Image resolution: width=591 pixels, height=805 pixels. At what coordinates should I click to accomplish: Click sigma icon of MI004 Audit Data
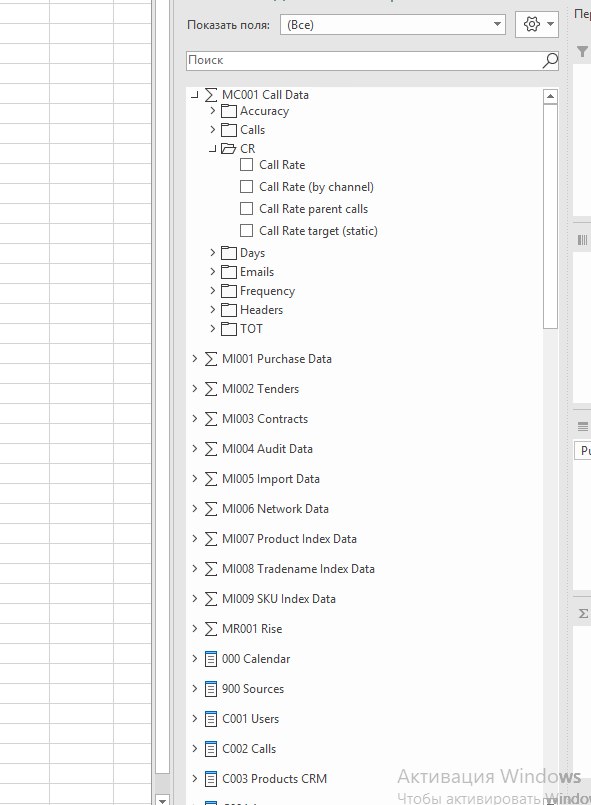tap(211, 449)
